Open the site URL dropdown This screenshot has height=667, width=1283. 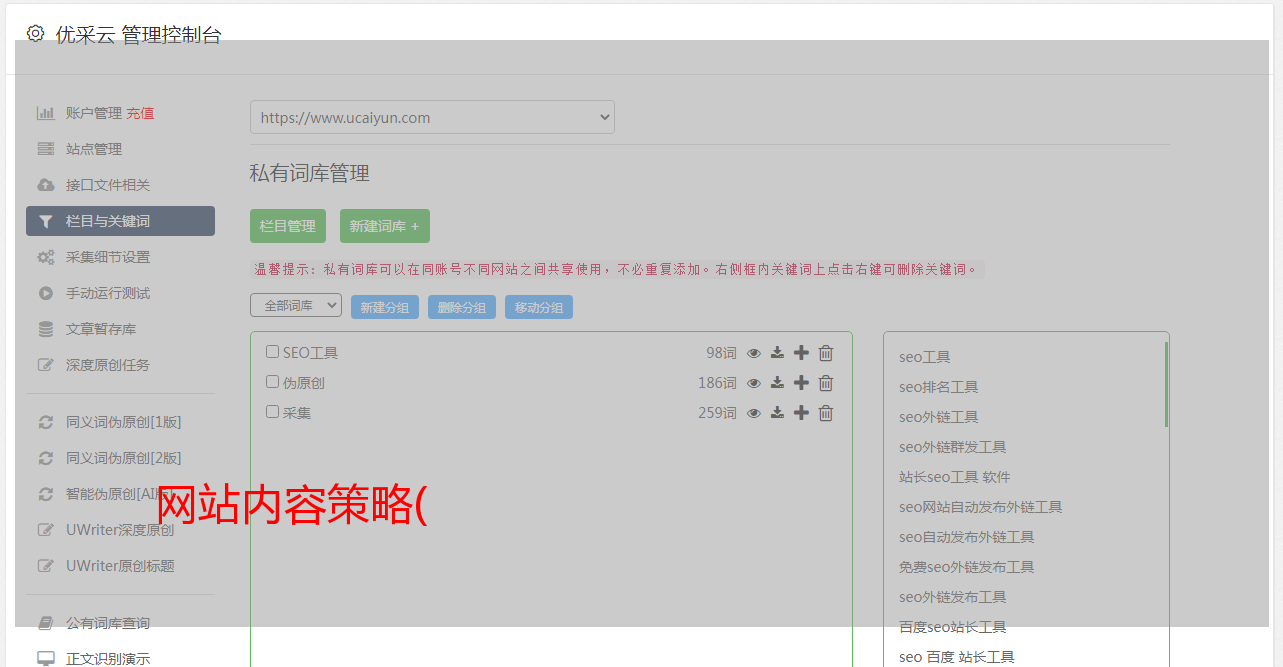(432, 117)
